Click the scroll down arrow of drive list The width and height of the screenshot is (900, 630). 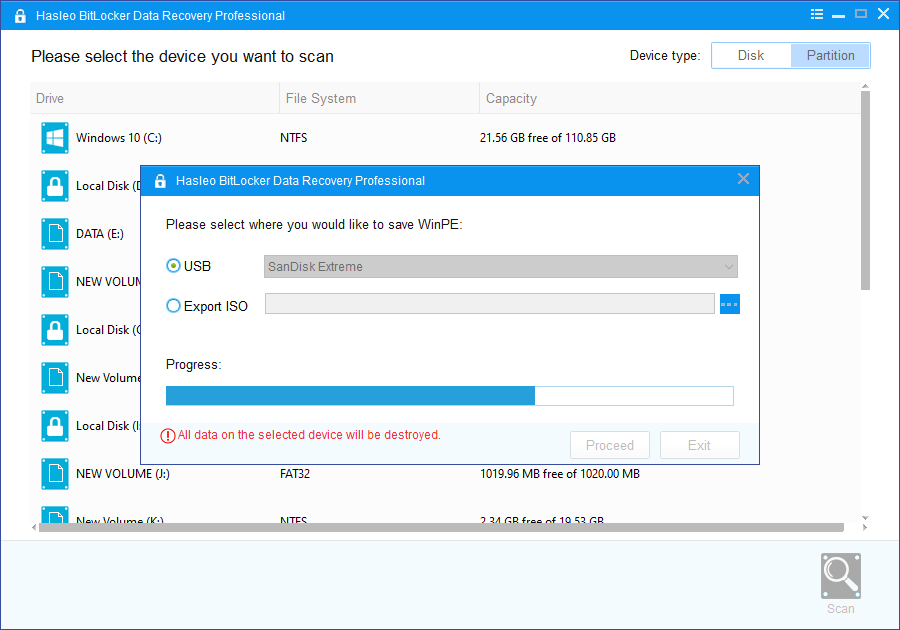[865, 518]
